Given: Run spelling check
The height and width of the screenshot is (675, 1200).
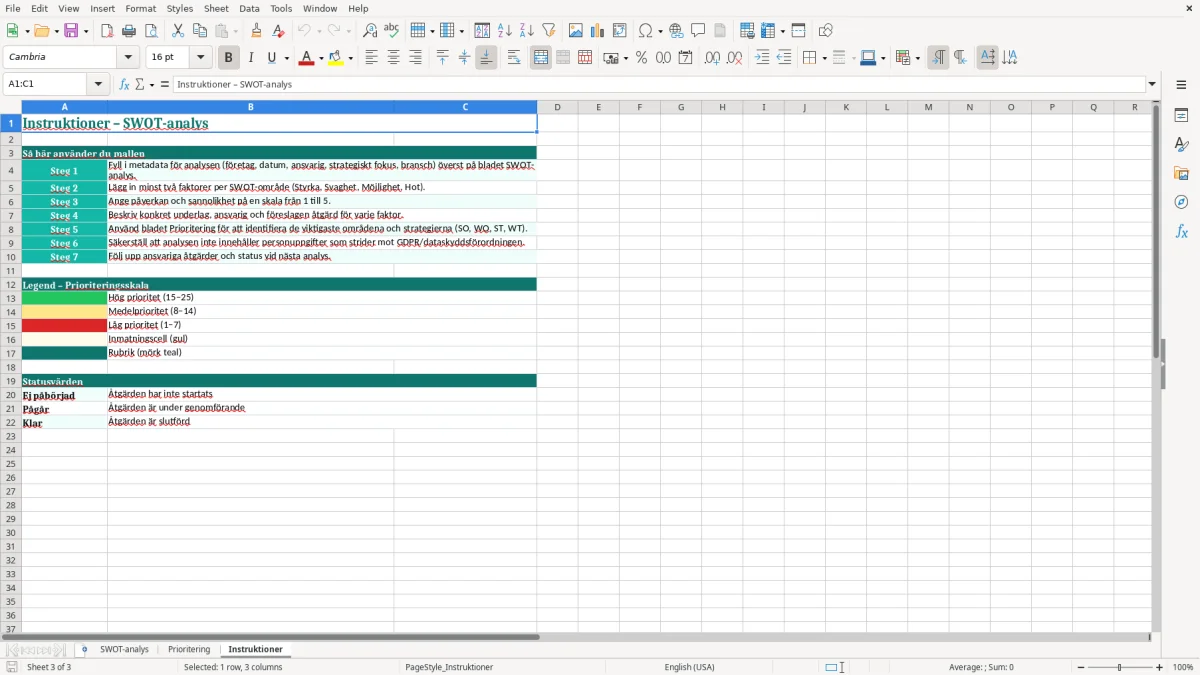Looking at the screenshot, I should pos(392,31).
